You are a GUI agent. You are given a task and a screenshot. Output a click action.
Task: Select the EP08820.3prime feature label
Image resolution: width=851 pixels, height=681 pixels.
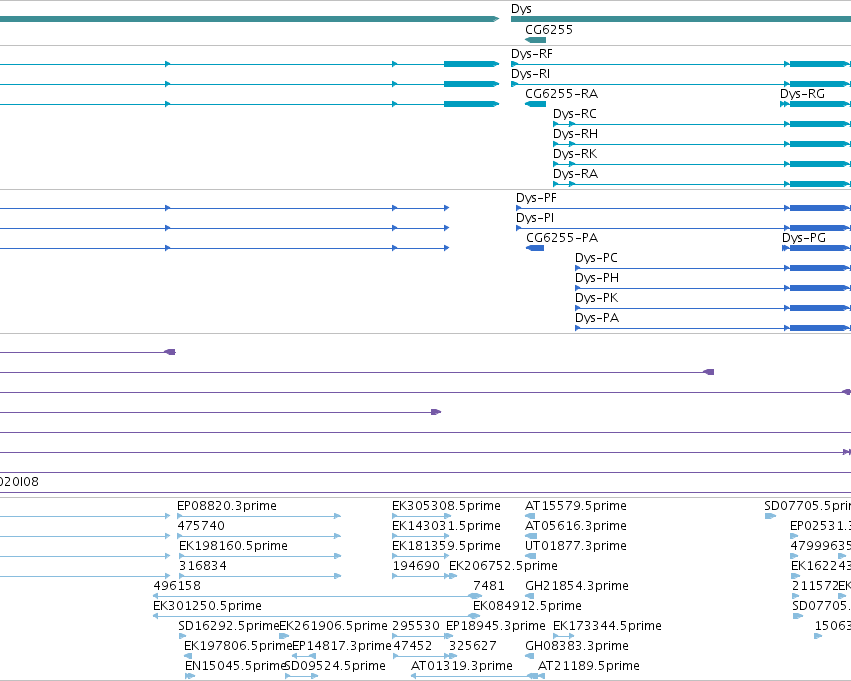pos(227,506)
